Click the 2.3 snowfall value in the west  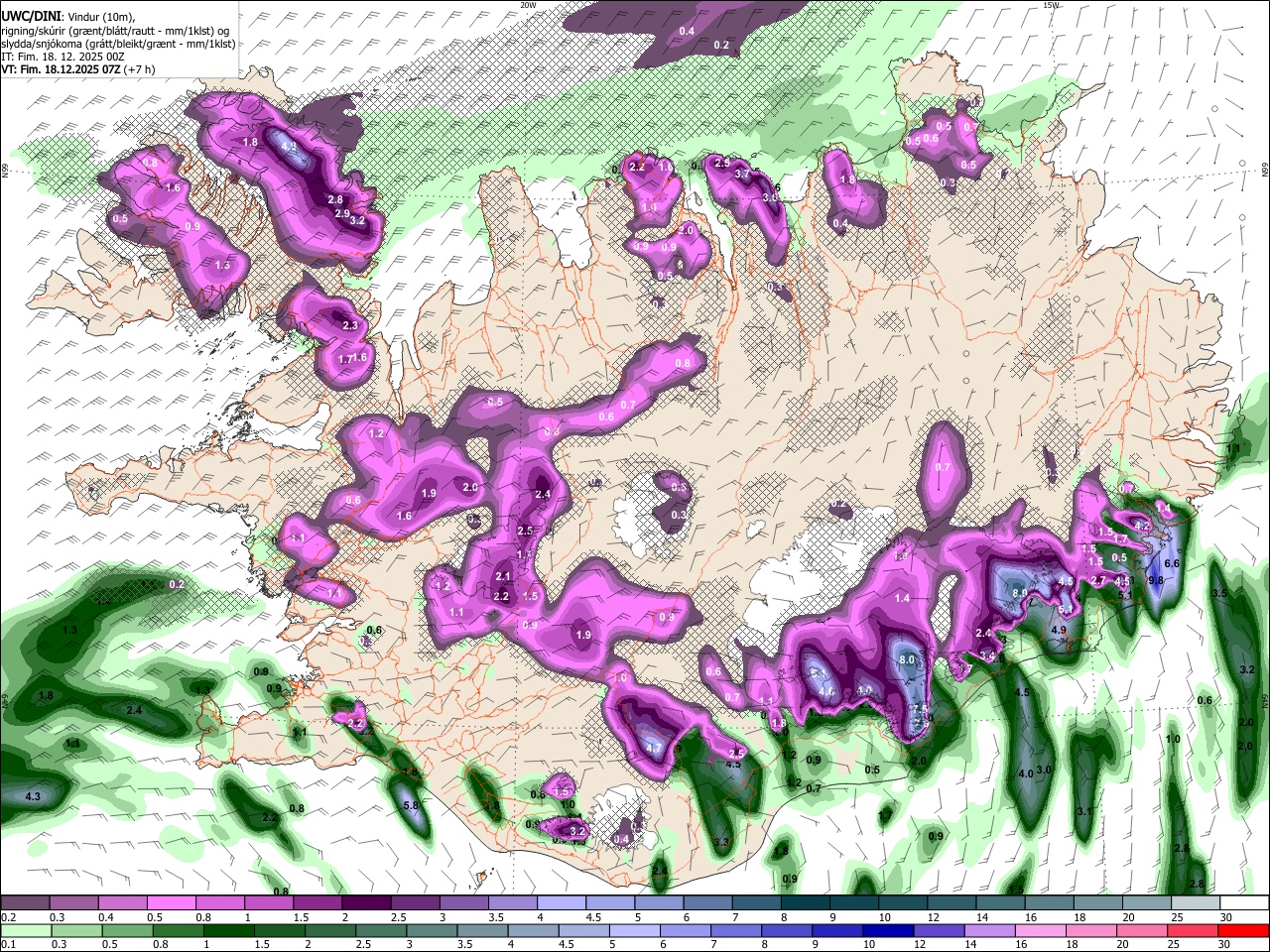point(350,325)
